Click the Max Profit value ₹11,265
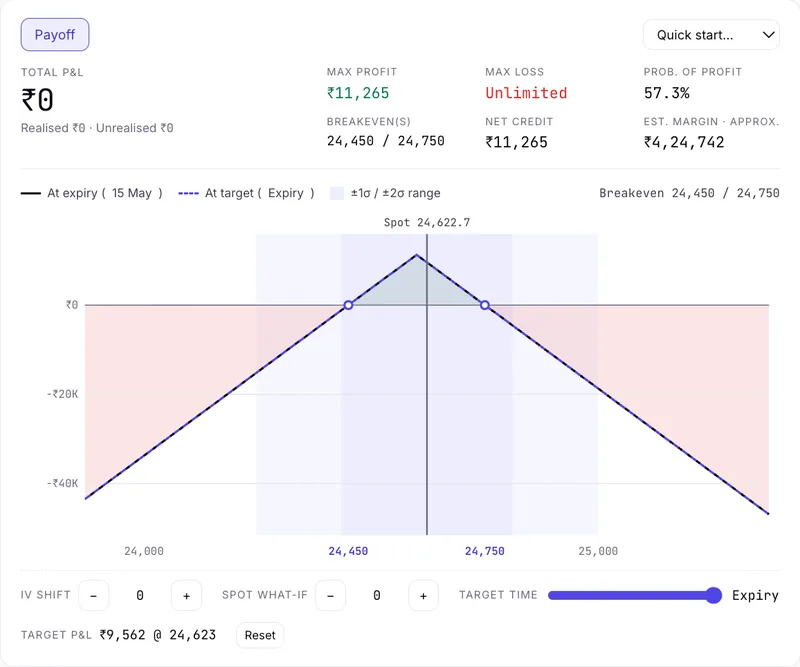Screen dimensions: 800x667 358,93
